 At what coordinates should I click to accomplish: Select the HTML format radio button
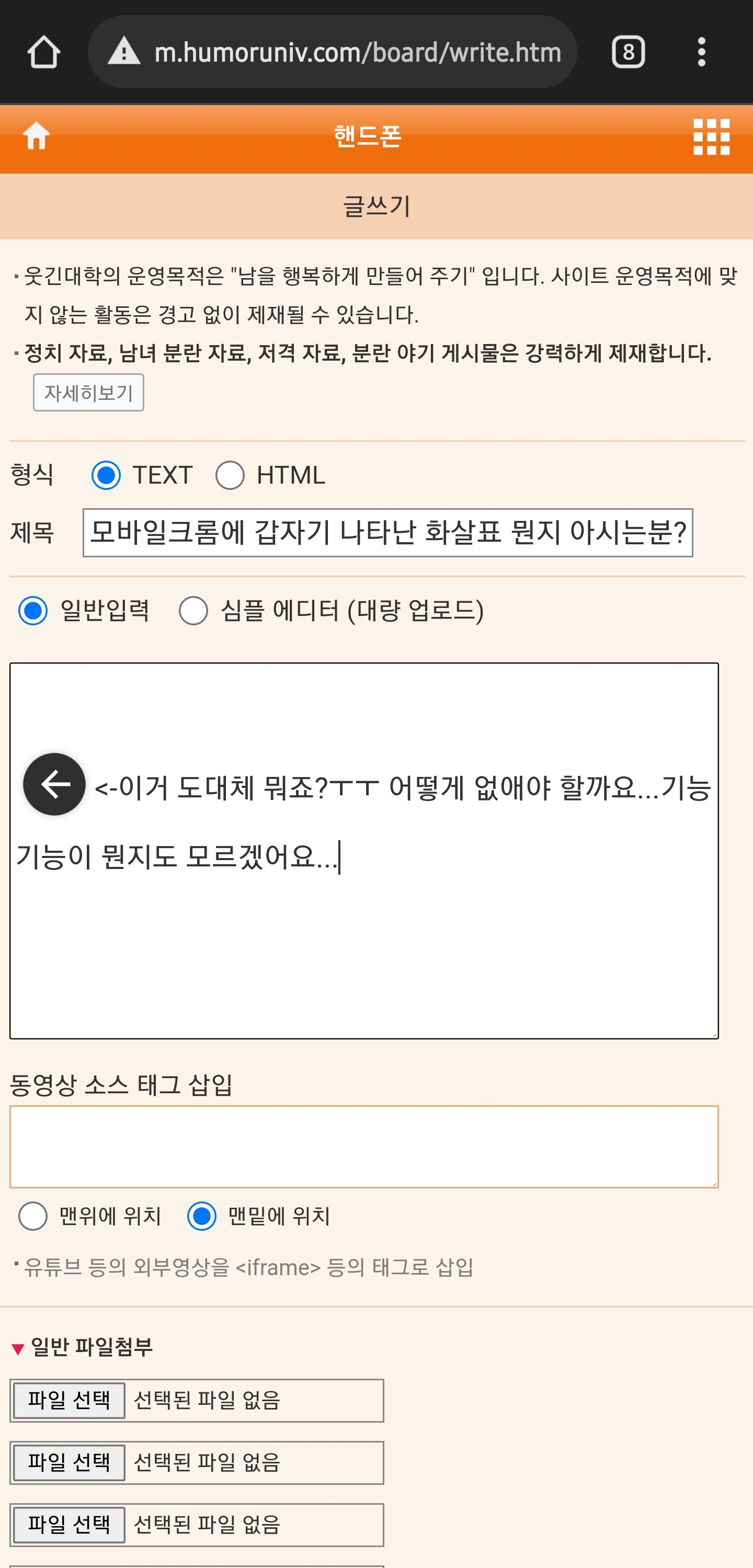pos(230,475)
